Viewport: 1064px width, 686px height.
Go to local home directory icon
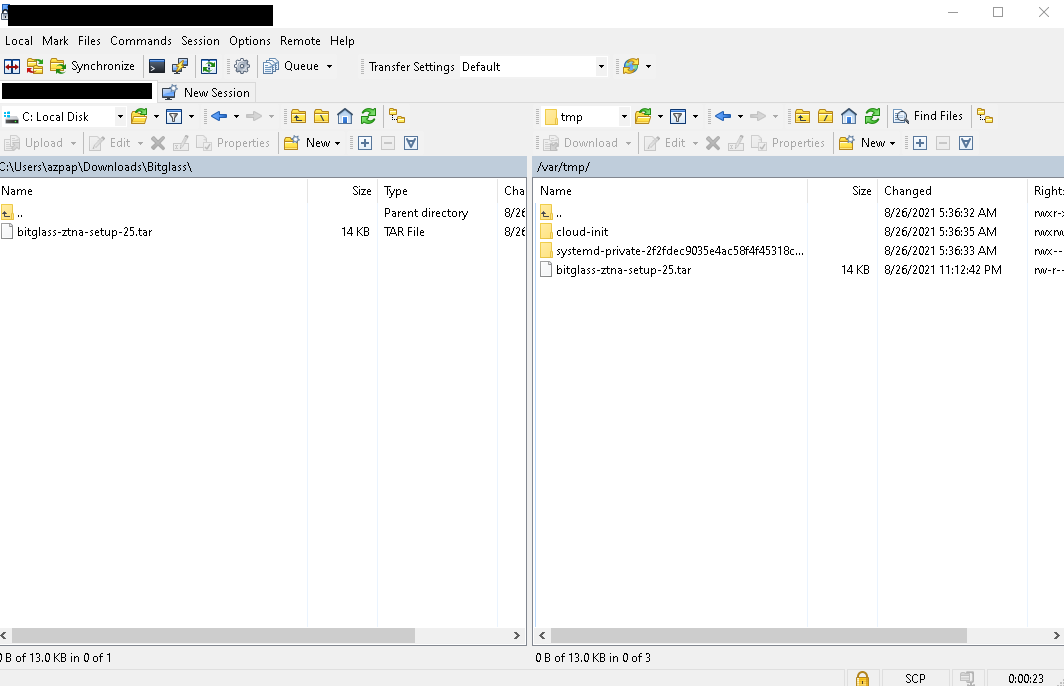(345, 117)
